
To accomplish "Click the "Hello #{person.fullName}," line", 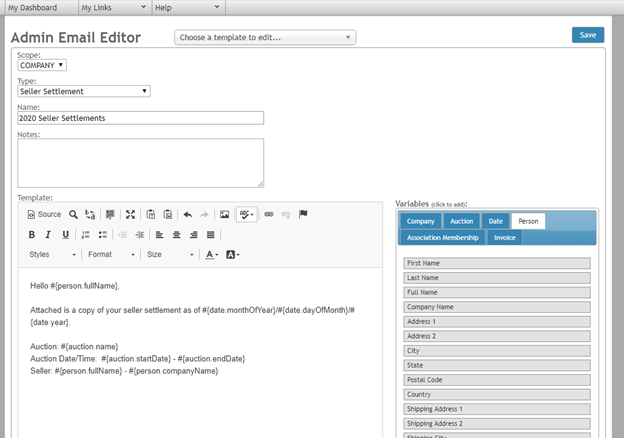I will pyautogui.click(x=75, y=286).
